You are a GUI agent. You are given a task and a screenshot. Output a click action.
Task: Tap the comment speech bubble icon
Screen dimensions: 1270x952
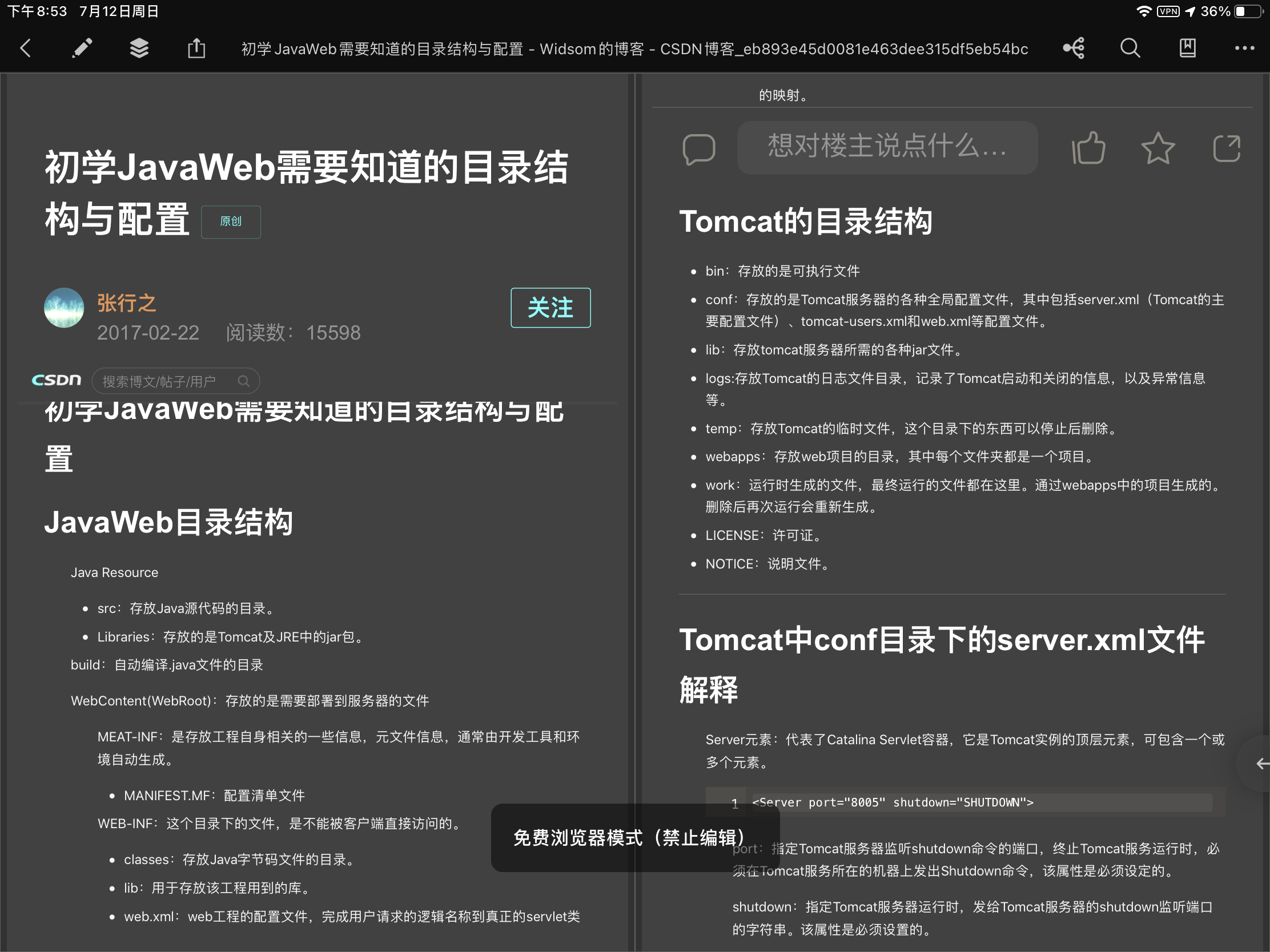coord(699,149)
